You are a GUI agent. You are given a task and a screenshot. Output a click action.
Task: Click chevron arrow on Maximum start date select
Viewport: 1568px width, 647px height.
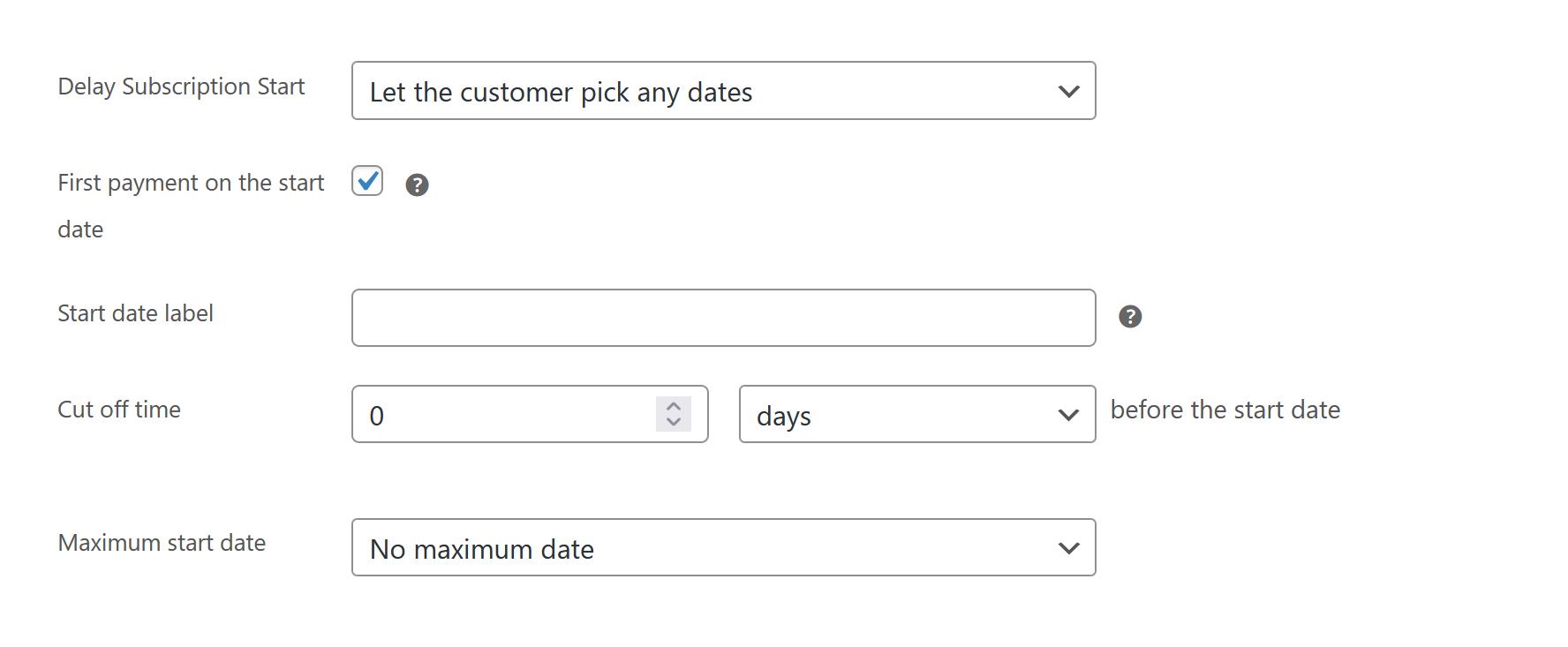coord(1068,548)
